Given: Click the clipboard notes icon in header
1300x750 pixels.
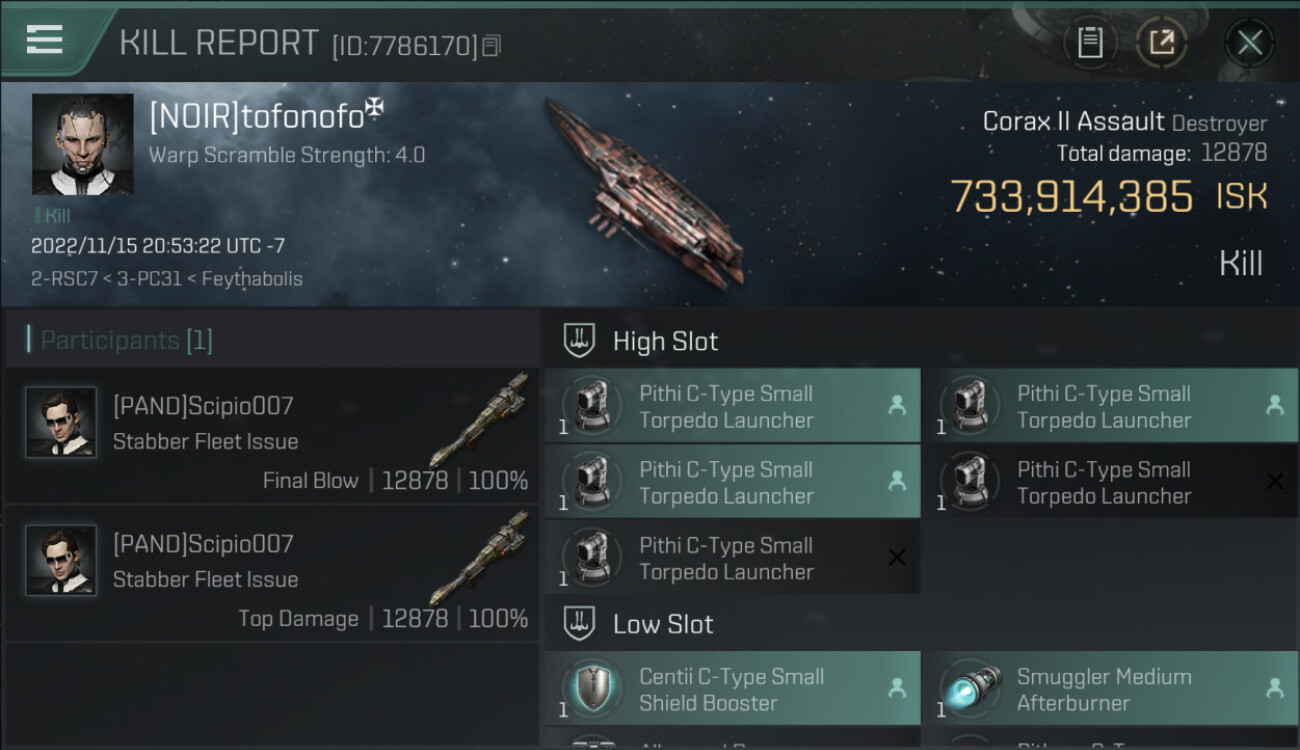Looking at the screenshot, I should tap(1090, 43).
